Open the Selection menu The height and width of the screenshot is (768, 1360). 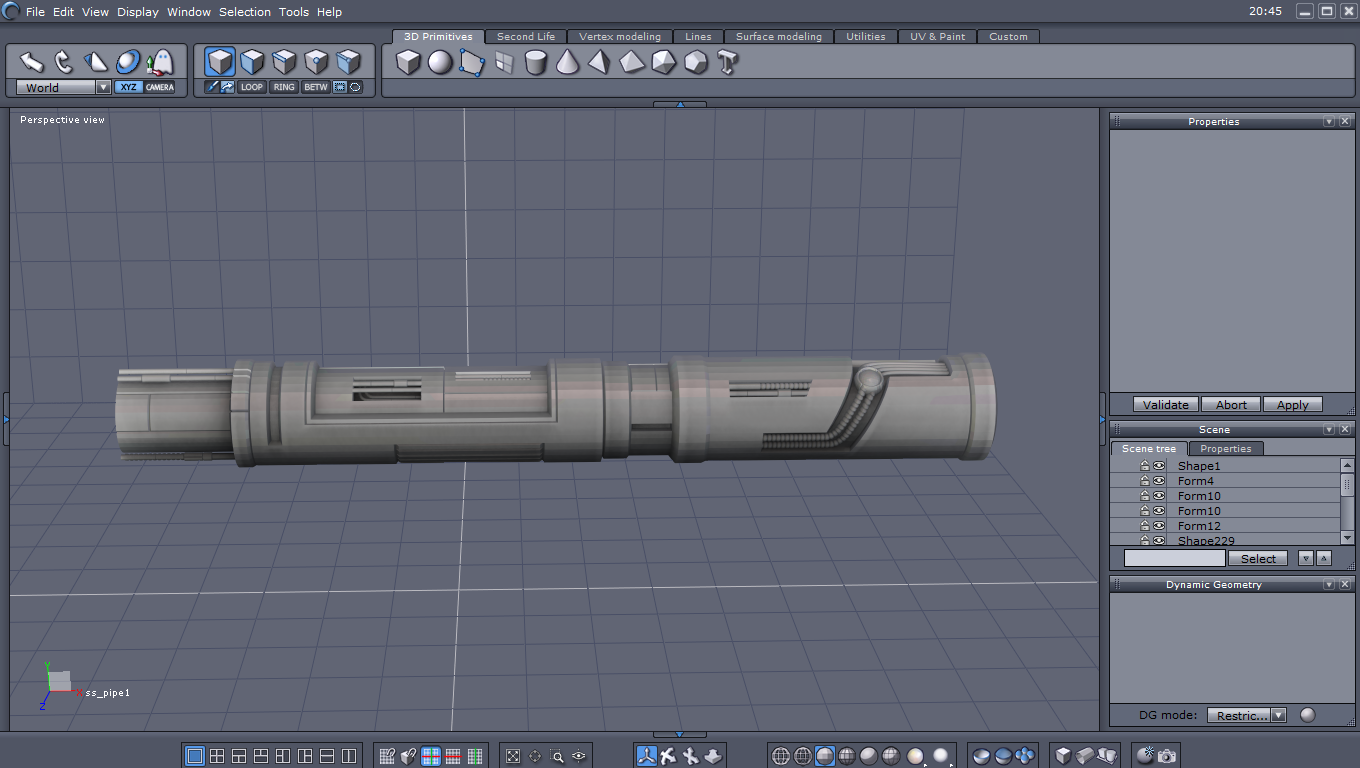(x=244, y=12)
